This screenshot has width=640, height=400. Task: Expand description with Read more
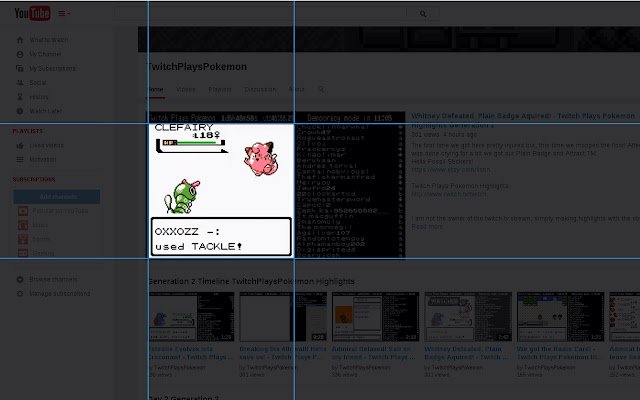[x=427, y=227]
